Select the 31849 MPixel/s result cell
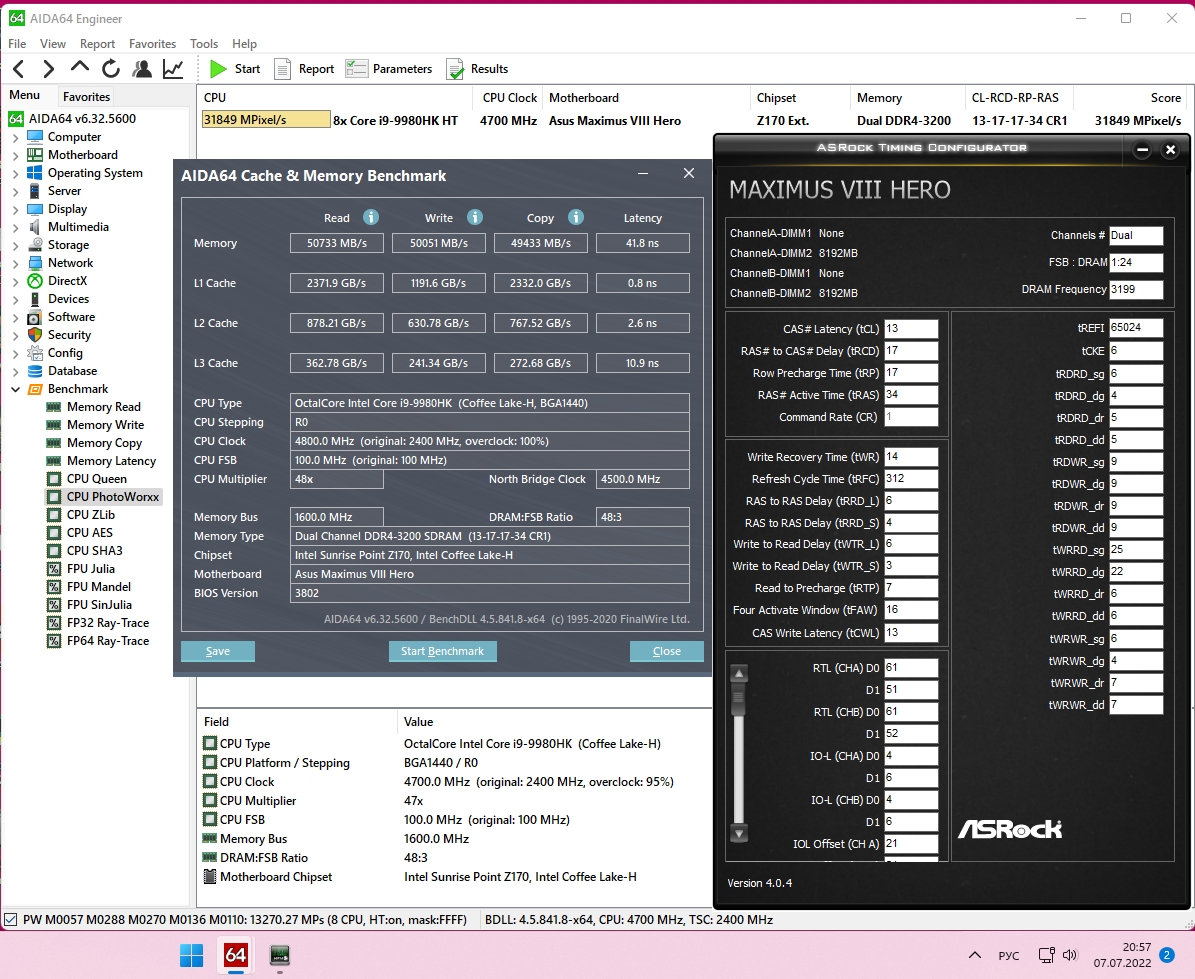 [x=266, y=120]
